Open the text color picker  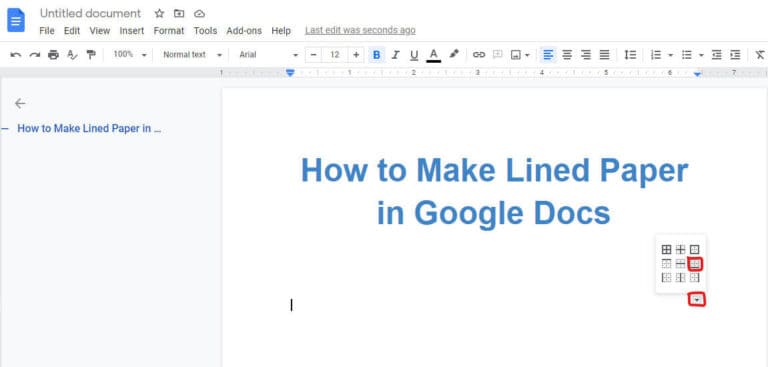433,55
